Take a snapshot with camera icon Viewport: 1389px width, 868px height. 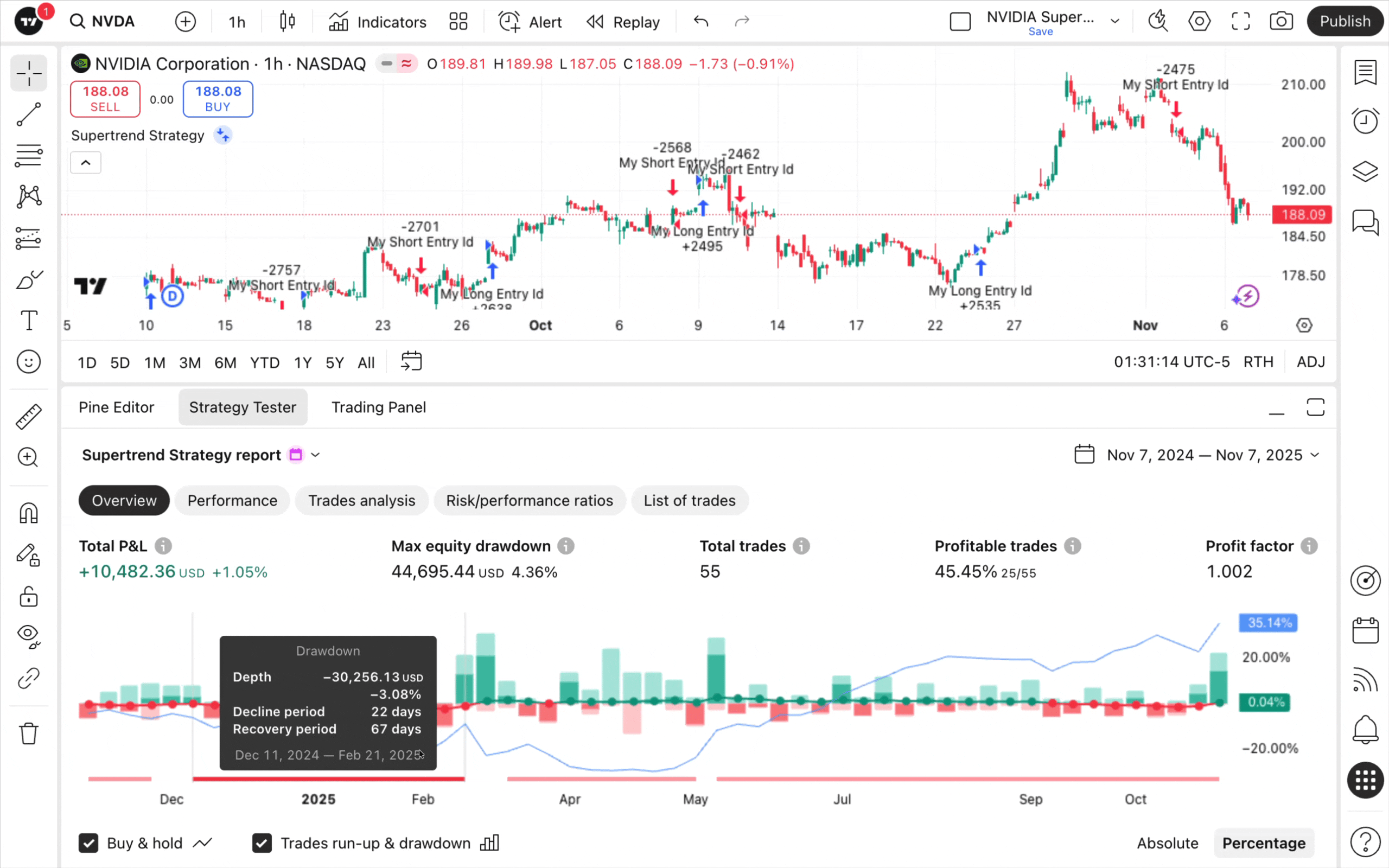pyautogui.click(x=1280, y=22)
